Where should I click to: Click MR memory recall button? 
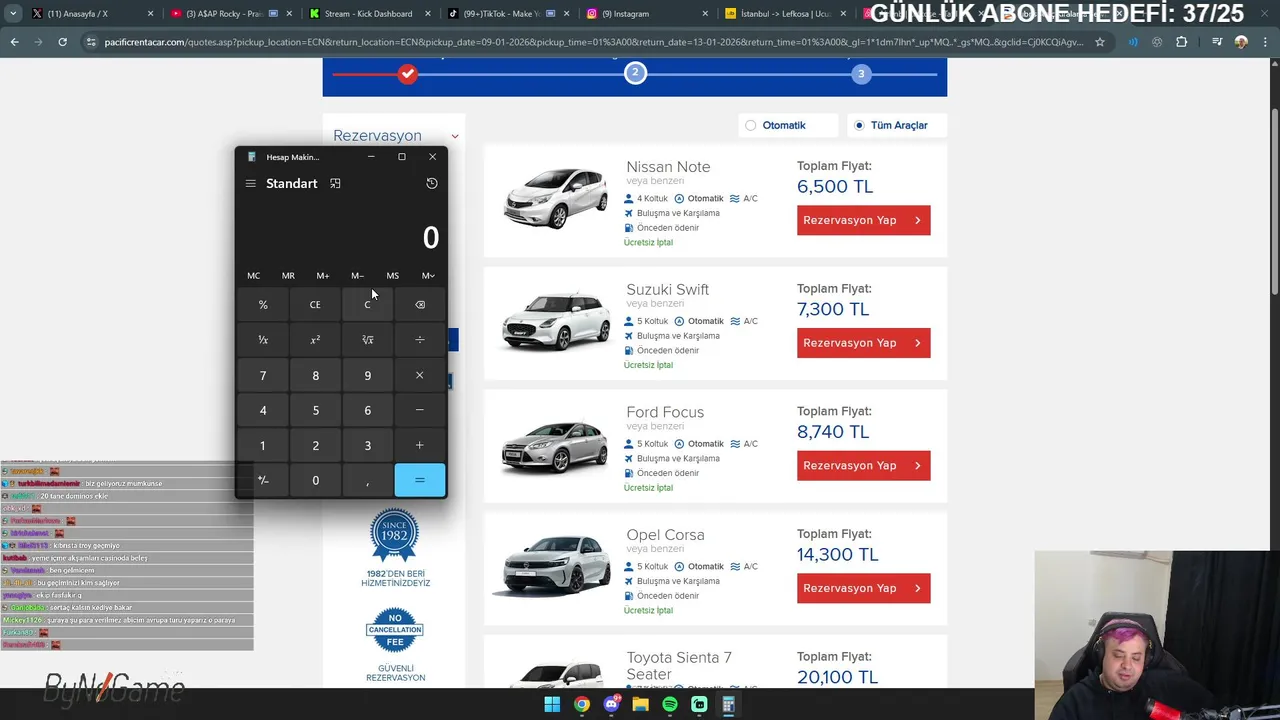click(x=288, y=276)
